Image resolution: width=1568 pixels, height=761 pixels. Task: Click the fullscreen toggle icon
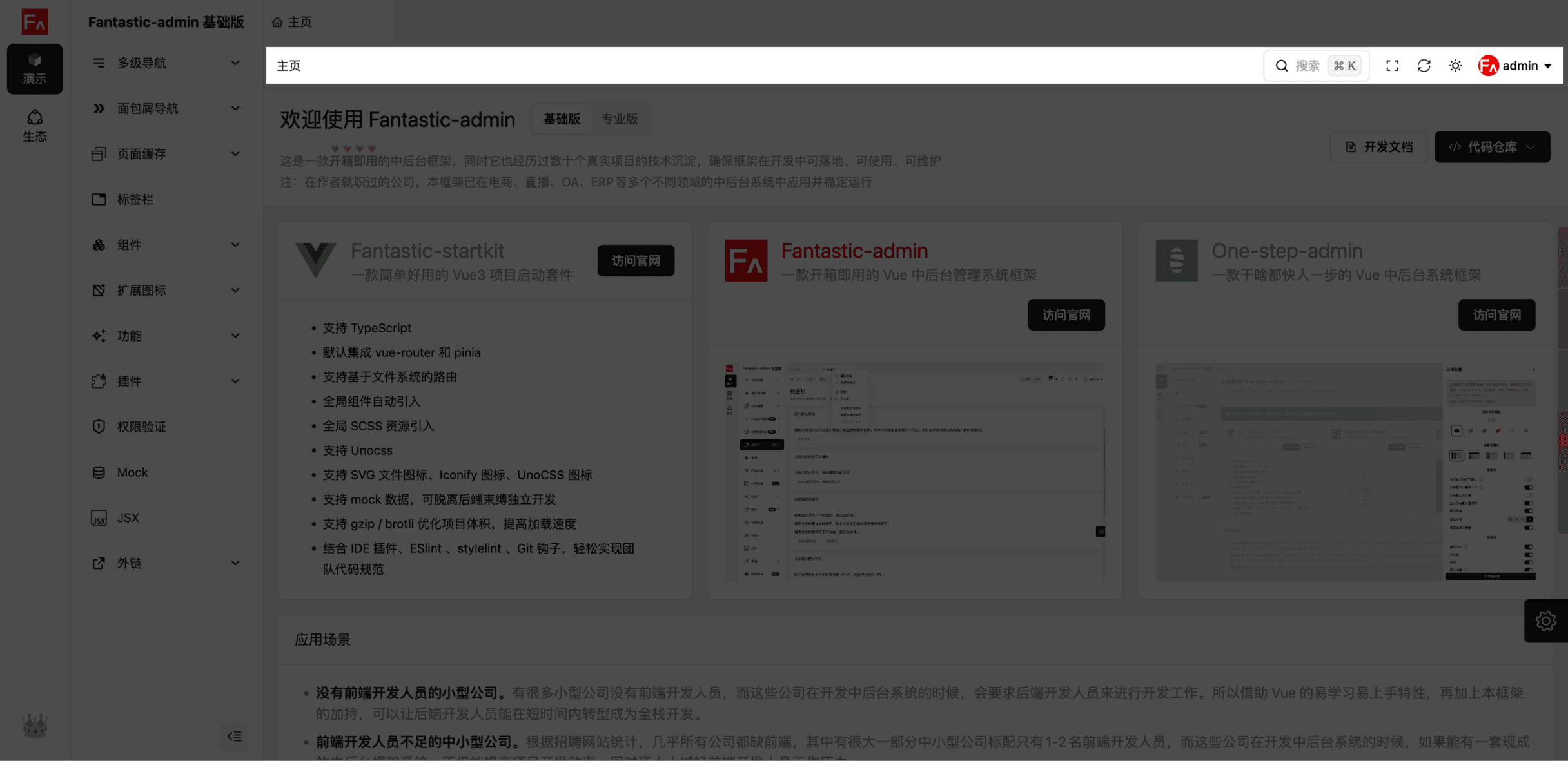pyautogui.click(x=1392, y=66)
